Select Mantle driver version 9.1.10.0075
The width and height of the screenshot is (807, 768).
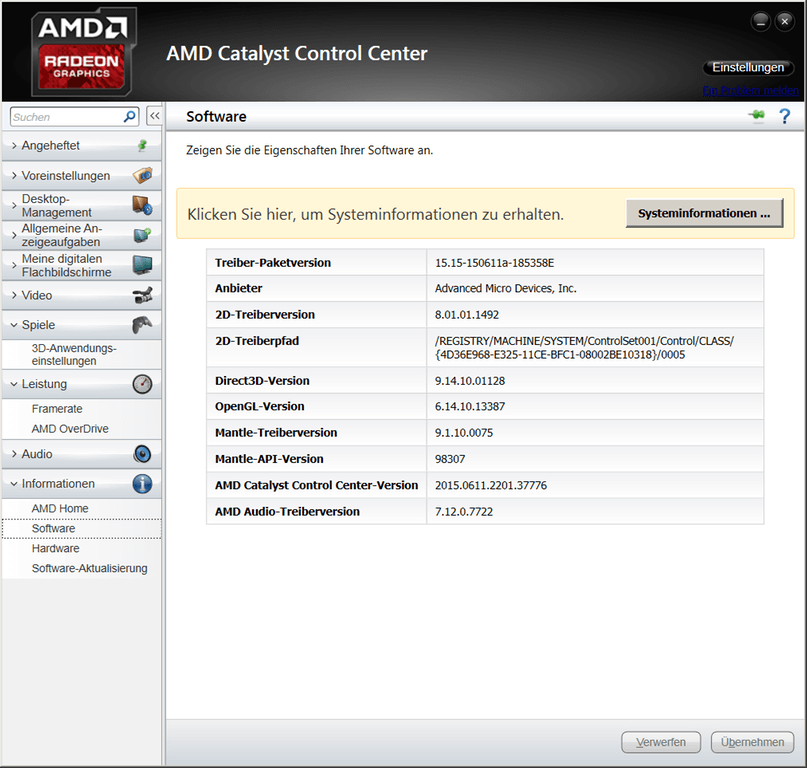(x=464, y=433)
